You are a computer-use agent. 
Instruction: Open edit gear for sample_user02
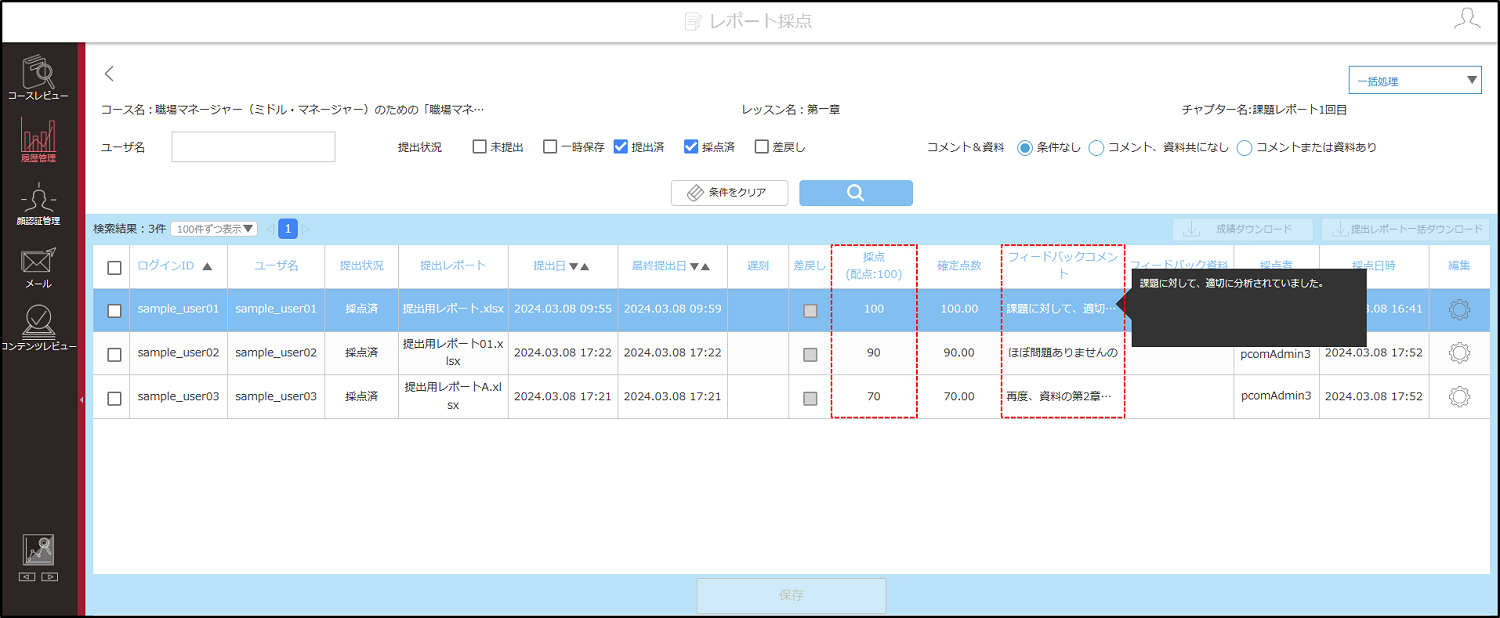point(1459,353)
